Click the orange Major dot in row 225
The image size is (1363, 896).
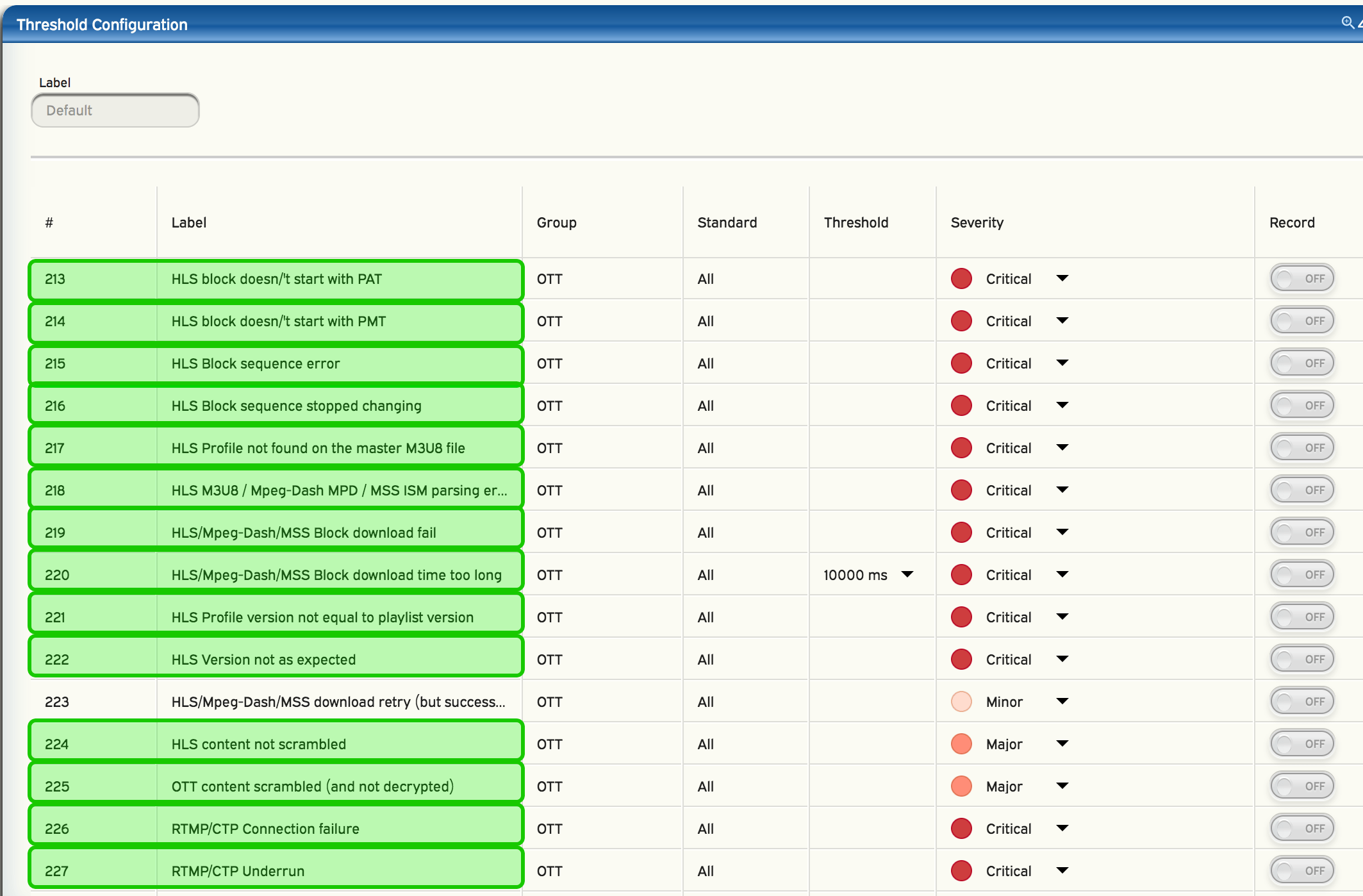pos(961,786)
